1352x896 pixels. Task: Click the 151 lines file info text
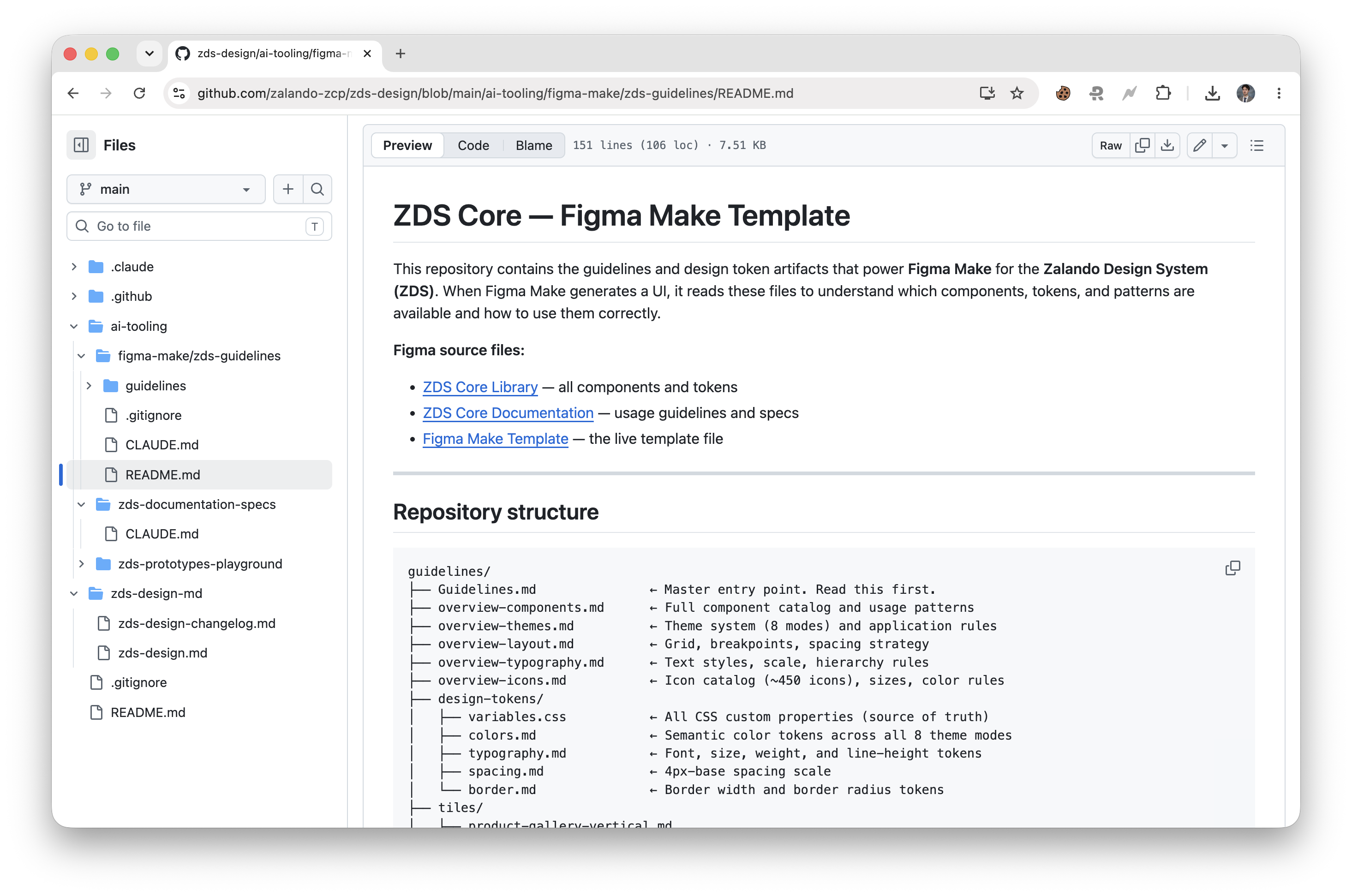click(669, 145)
